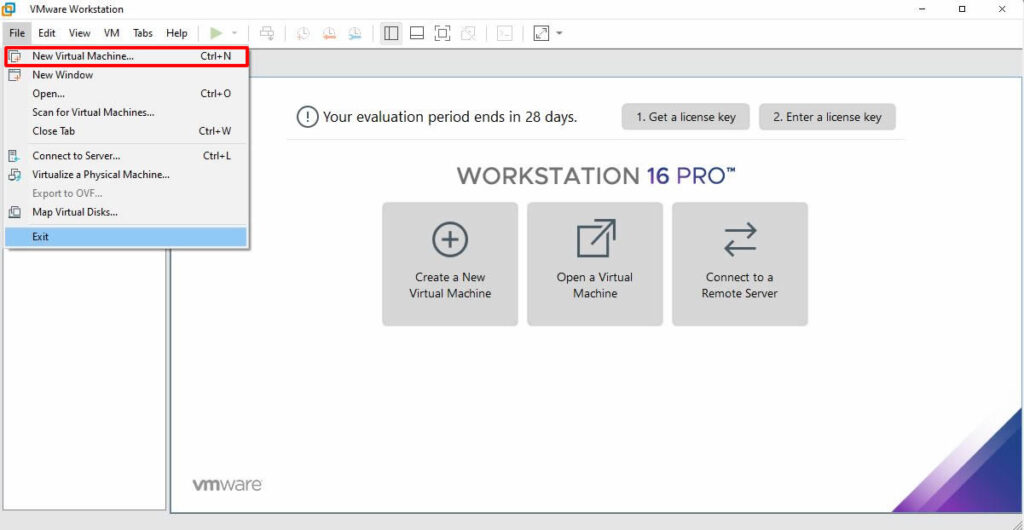Screen dimensions: 1024x530
Task: Click the Get a license key button
Action: [x=686, y=117]
